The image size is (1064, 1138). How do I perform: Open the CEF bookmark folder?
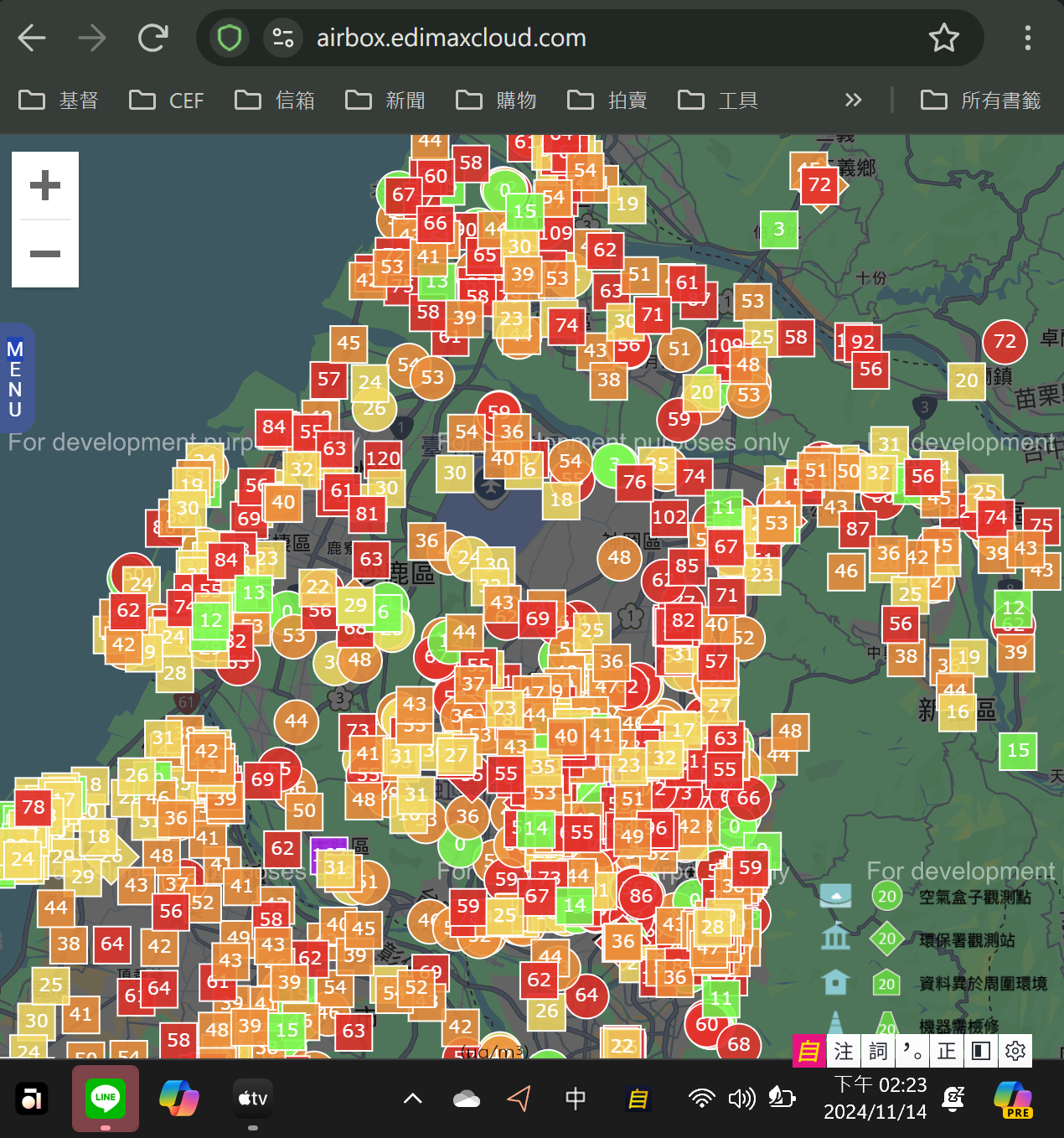[166, 101]
